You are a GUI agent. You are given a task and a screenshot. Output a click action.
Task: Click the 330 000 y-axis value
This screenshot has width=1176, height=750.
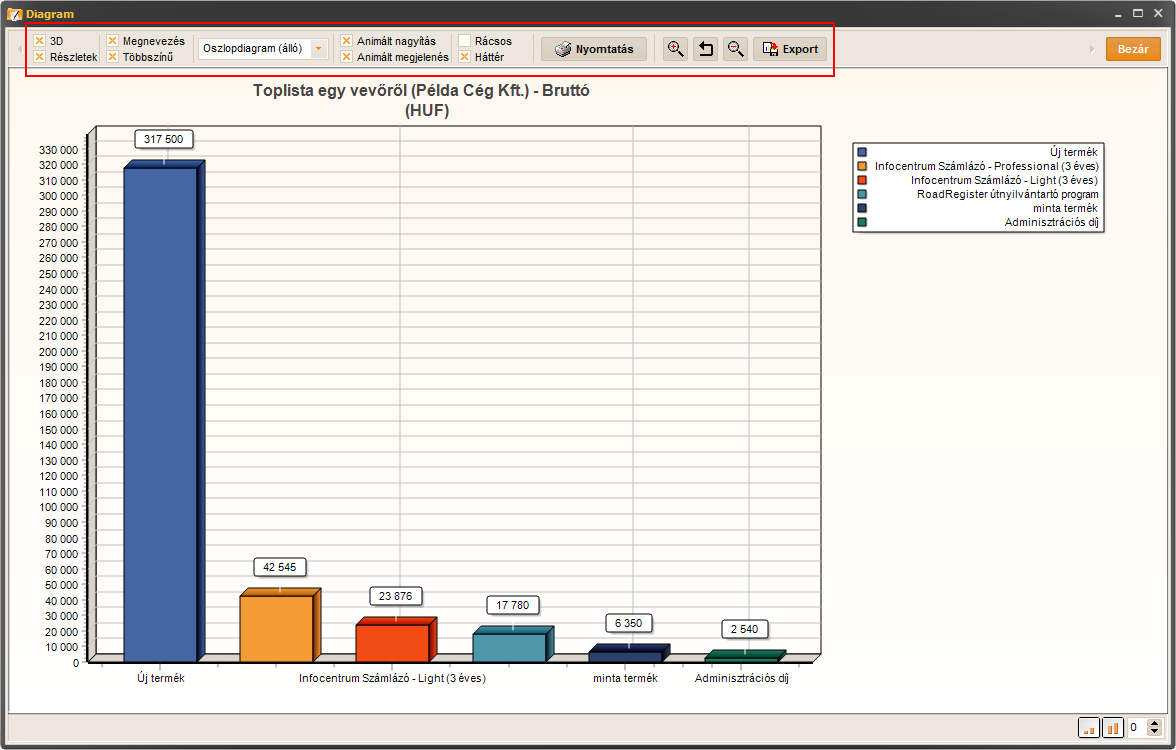[x=58, y=150]
